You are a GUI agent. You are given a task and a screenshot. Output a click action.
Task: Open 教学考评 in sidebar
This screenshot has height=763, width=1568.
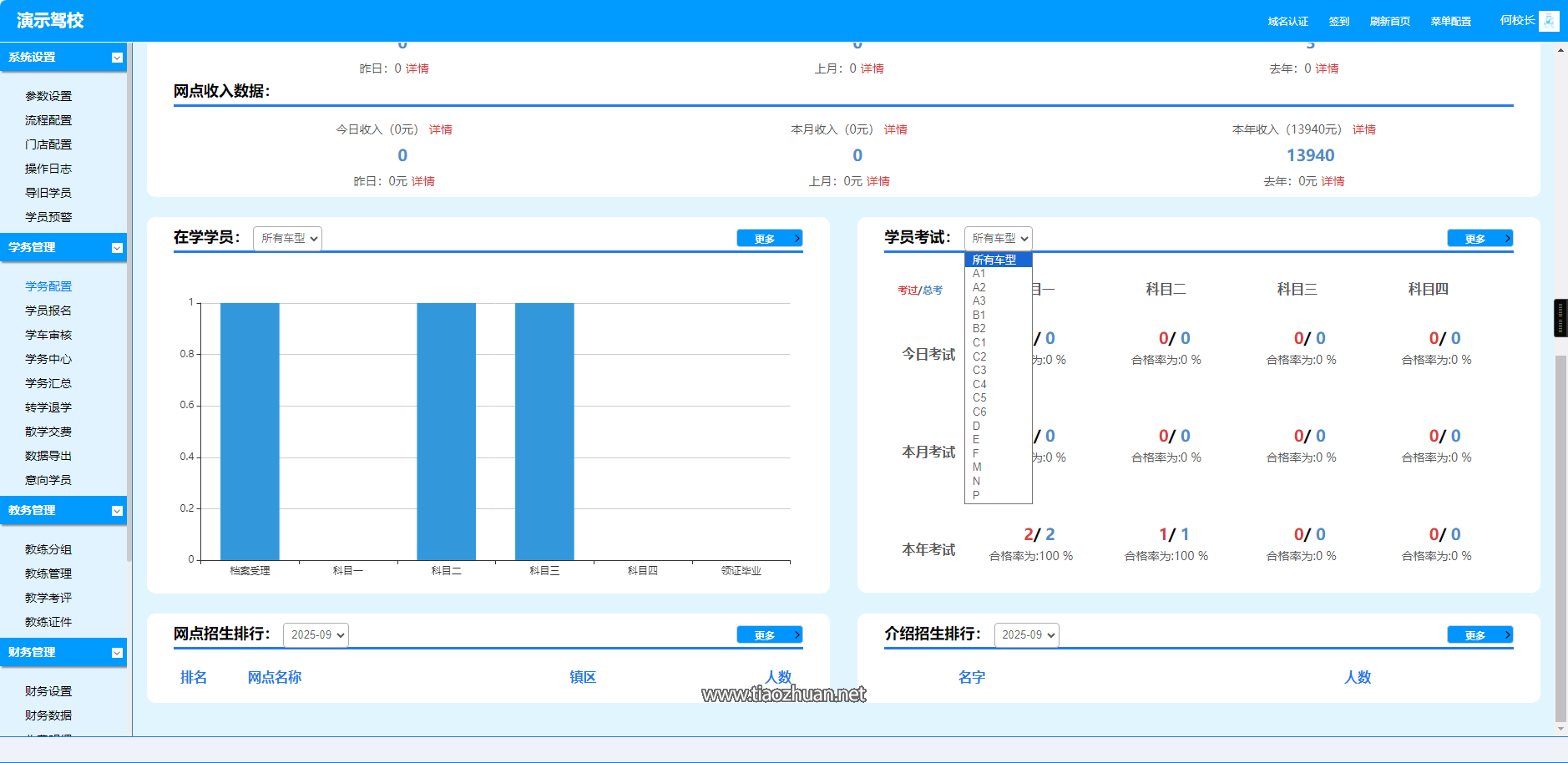(48, 599)
